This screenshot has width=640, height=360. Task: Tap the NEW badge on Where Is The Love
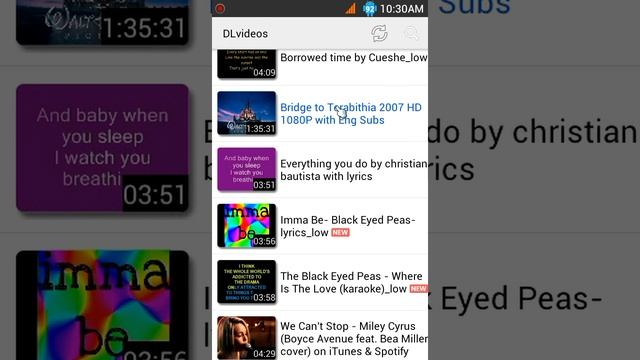coord(418,289)
